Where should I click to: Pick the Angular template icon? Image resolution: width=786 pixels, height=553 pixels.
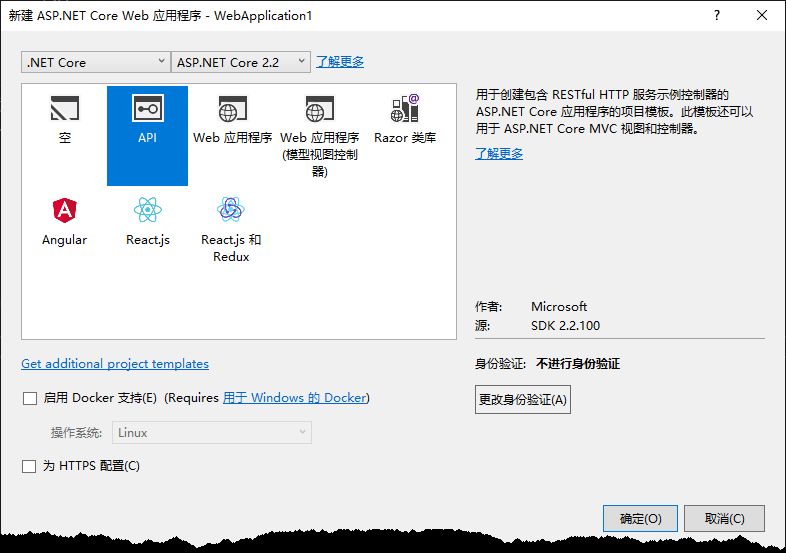tap(65, 210)
